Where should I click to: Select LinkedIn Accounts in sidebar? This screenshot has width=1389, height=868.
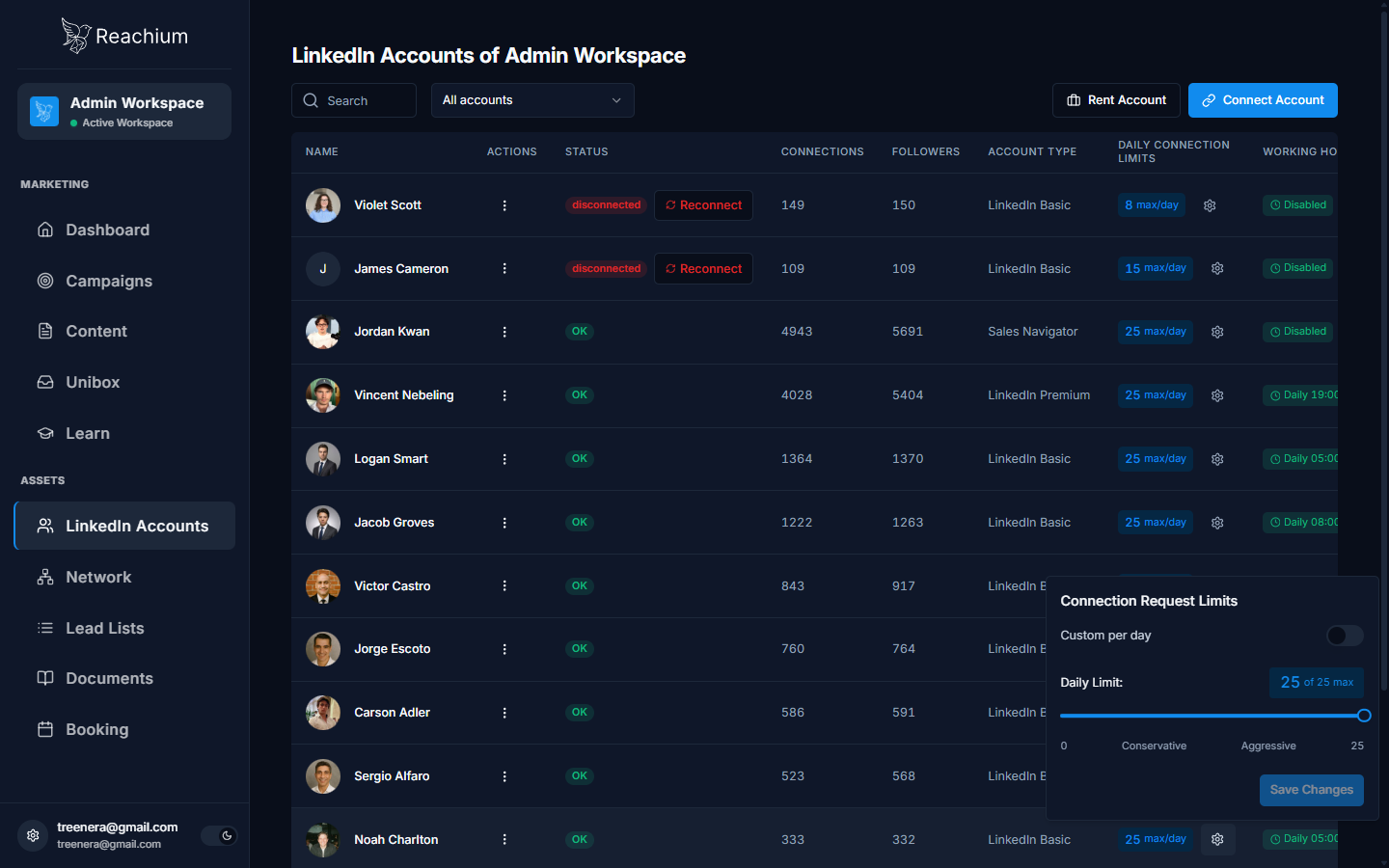(124, 526)
